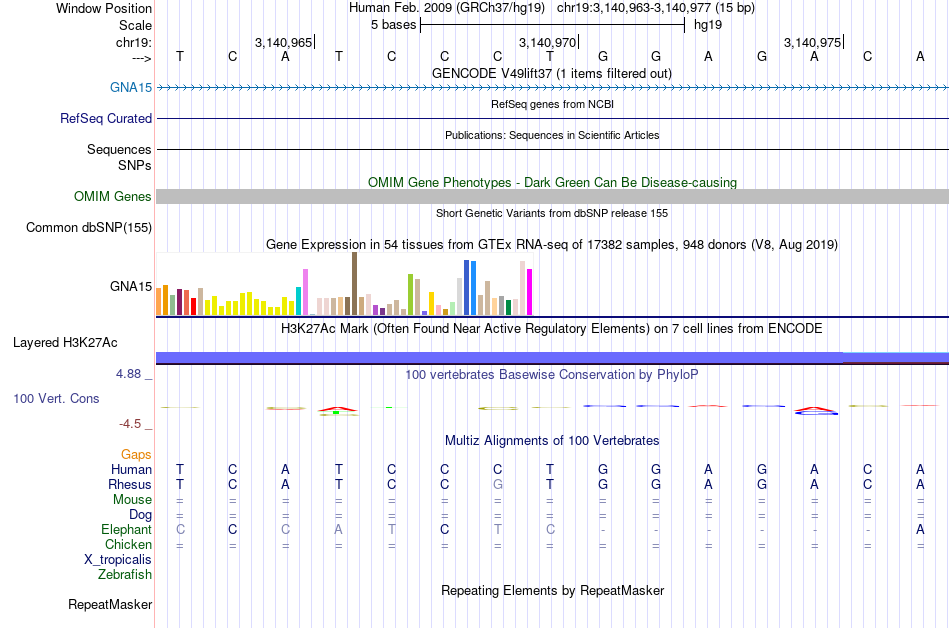The height and width of the screenshot is (628, 950).
Task: Click the GENCODE V49lift37 track title
Action: tap(551, 73)
